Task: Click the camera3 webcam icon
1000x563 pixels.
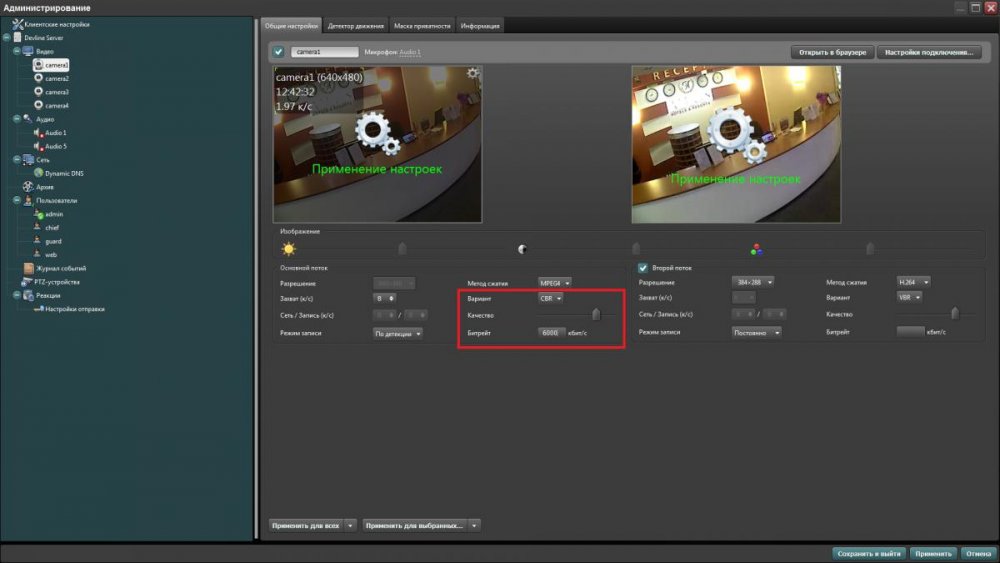Action: click(38, 92)
